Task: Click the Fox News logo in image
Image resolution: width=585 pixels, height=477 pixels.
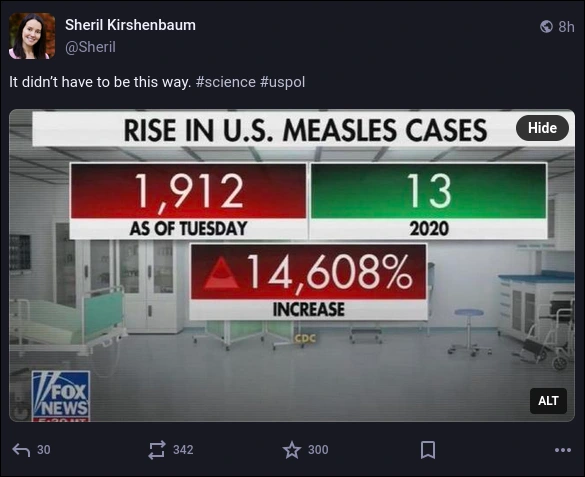Action: [61, 395]
